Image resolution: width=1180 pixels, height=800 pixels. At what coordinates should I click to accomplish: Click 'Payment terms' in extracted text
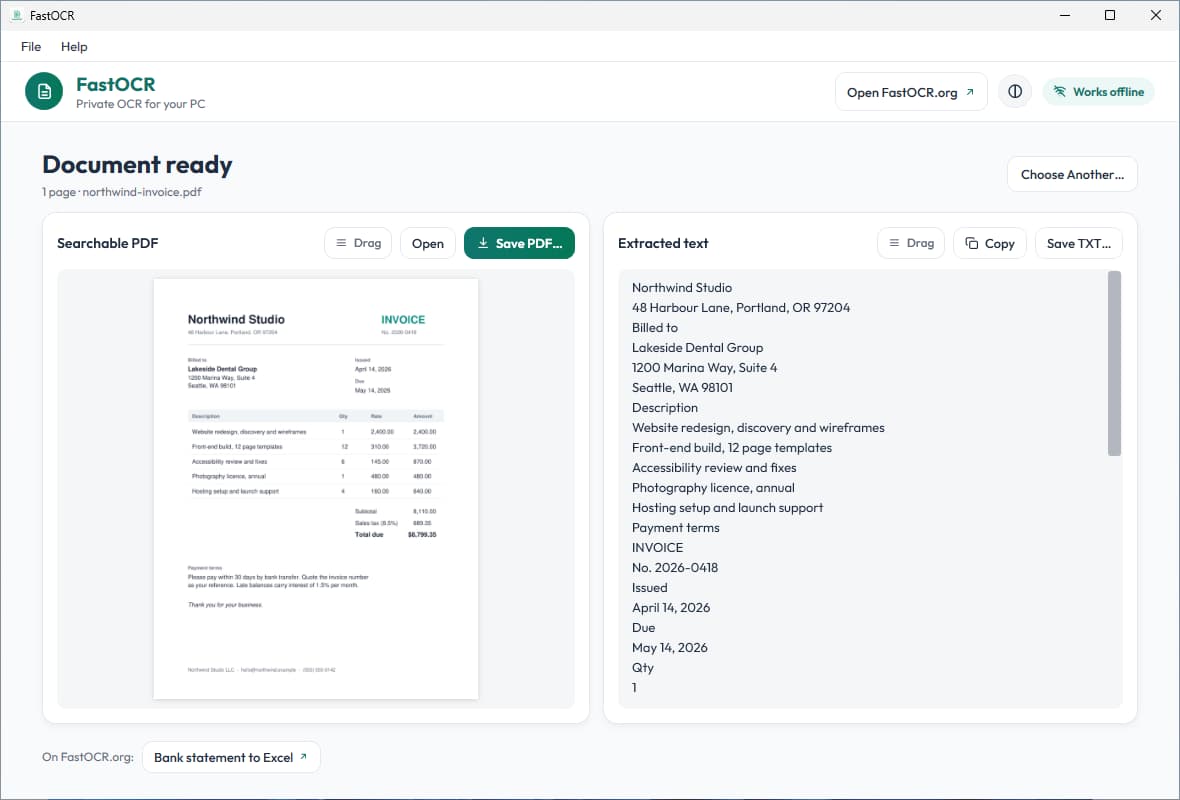676,528
